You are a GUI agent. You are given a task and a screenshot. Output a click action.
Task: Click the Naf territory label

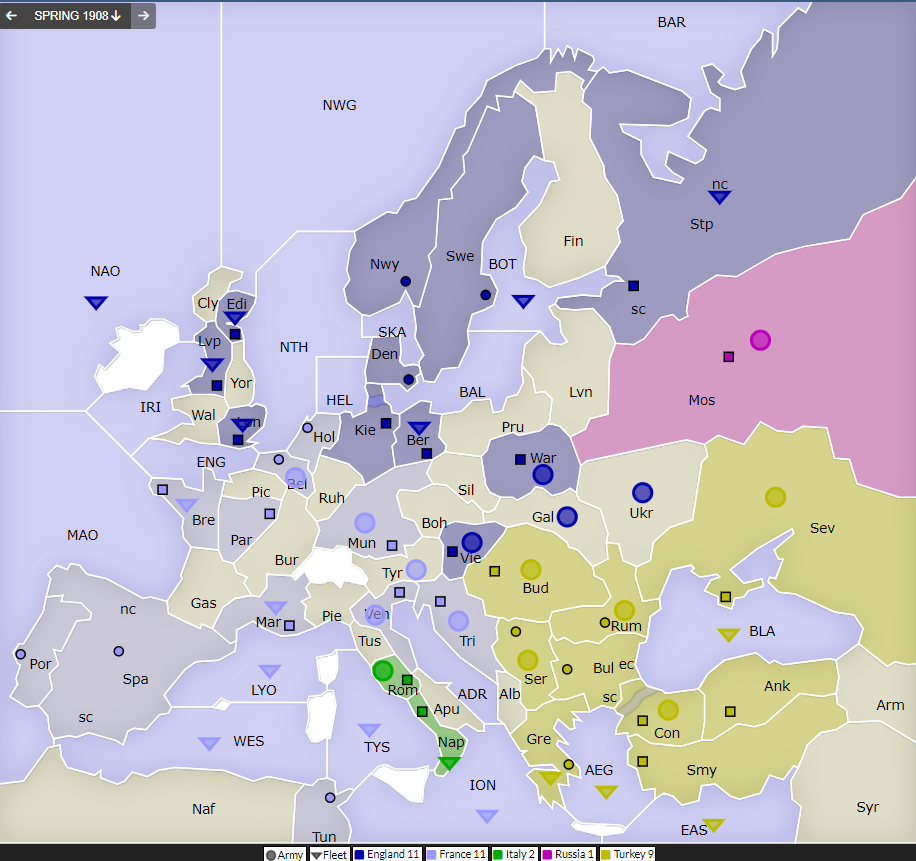pyautogui.click(x=203, y=809)
